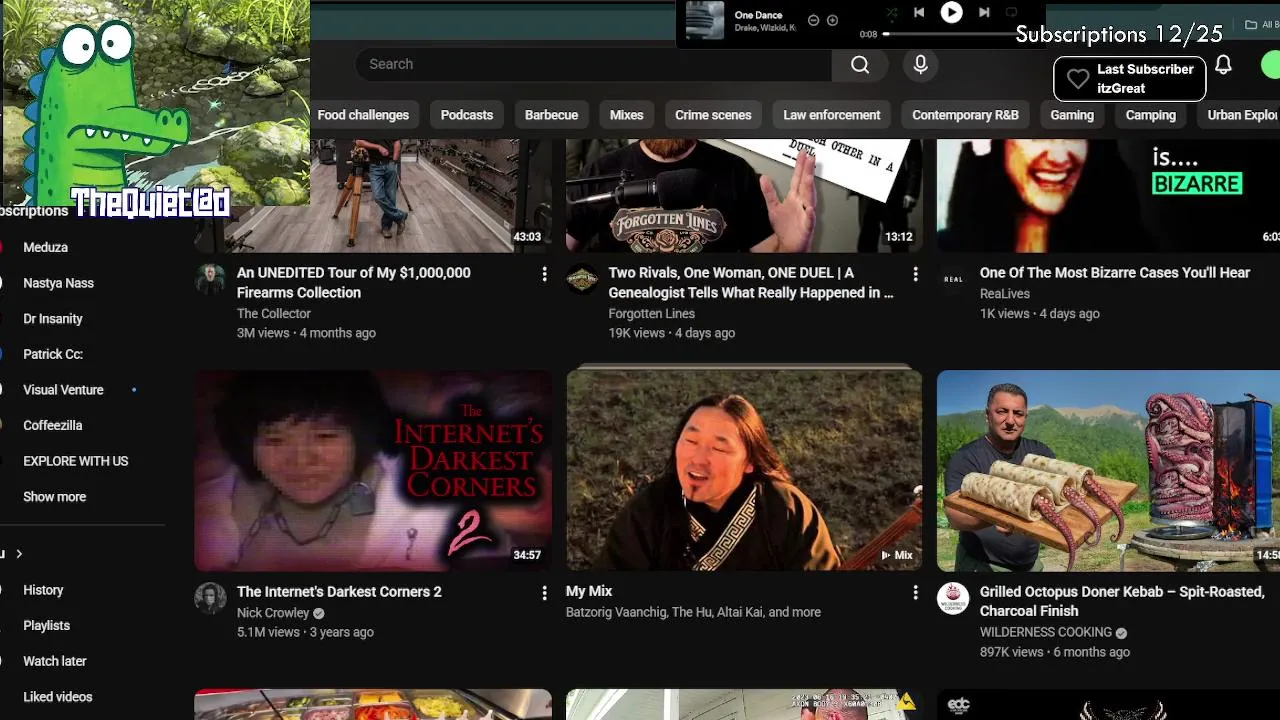
Task: Open Forgotten Lines channel avatar
Action: (x=582, y=280)
